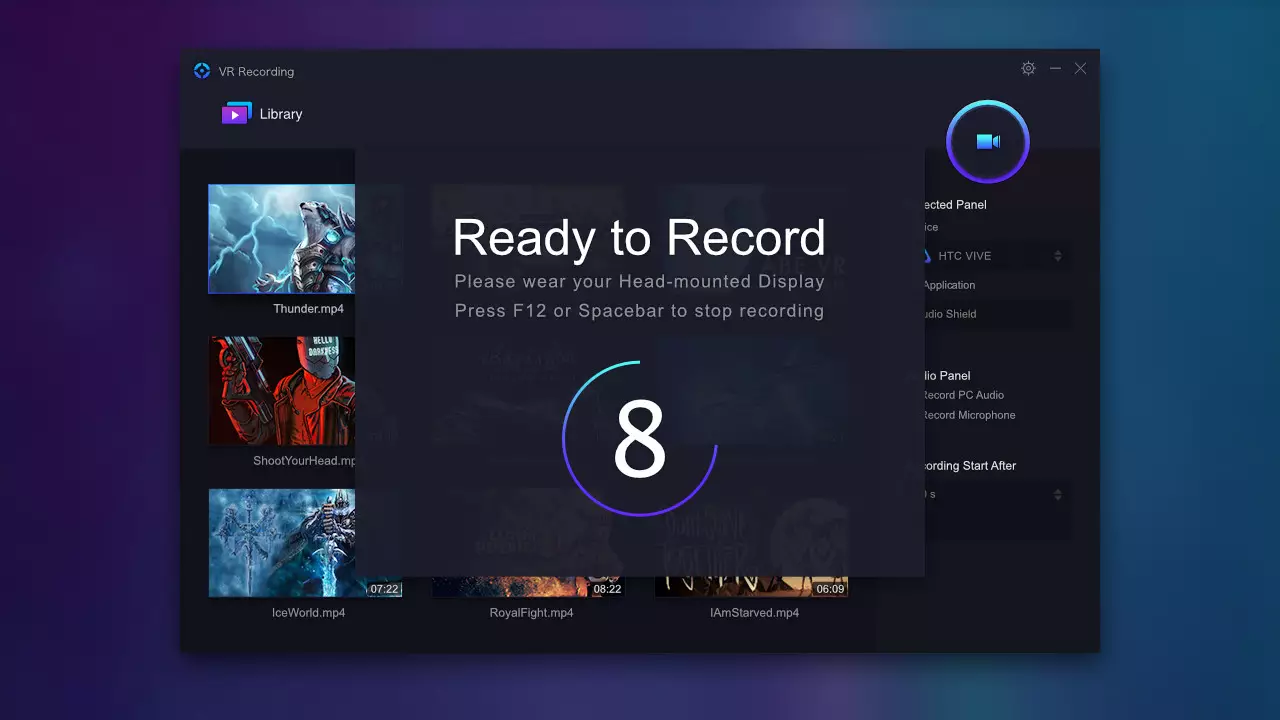Image resolution: width=1280 pixels, height=720 pixels.
Task: Click the Thunder.mp4 file name
Action: coord(308,309)
